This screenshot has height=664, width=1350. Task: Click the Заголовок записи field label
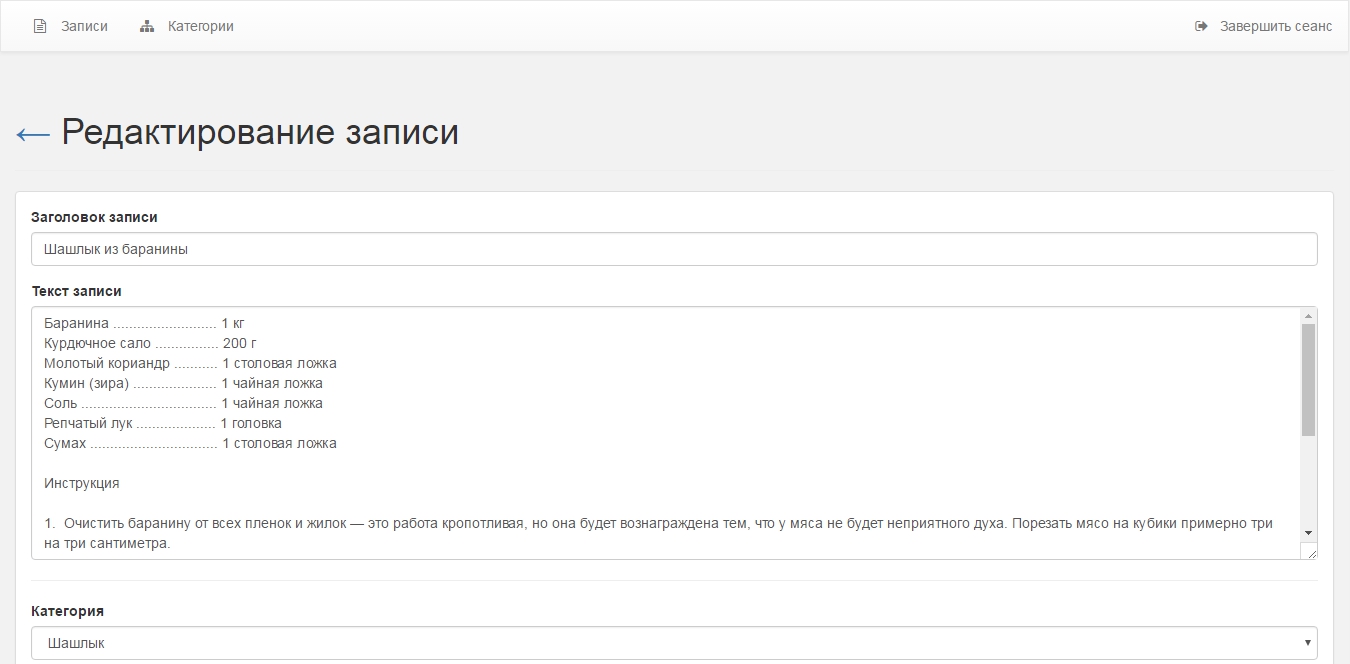point(94,217)
